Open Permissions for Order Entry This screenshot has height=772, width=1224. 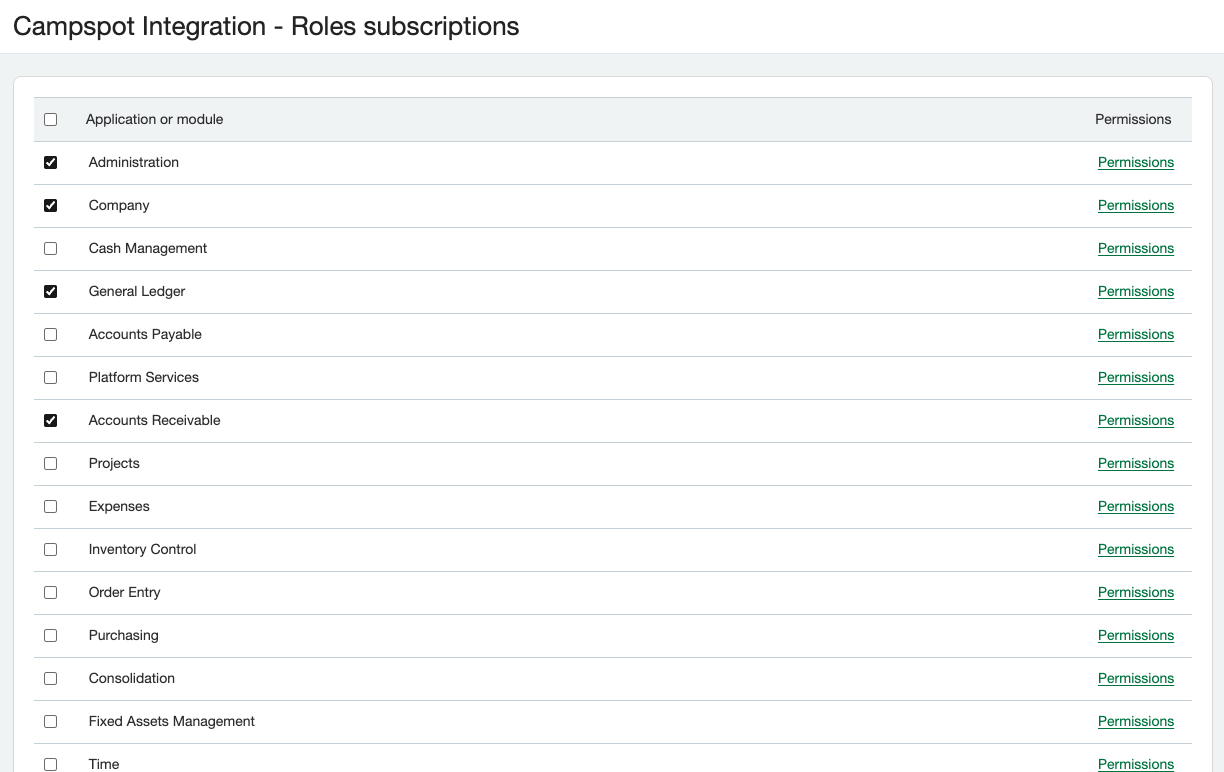click(1136, 592)
